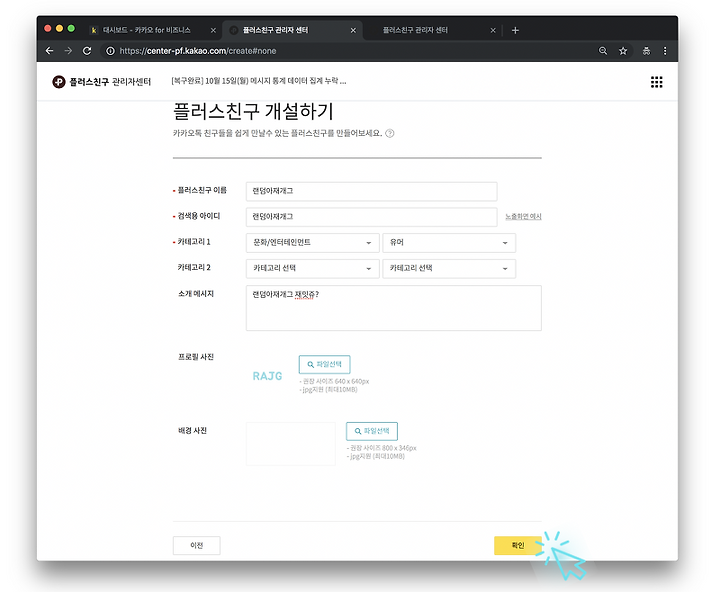720x592 pixels.
Task: Click the macOS red close window button
Action: (48, 28)
